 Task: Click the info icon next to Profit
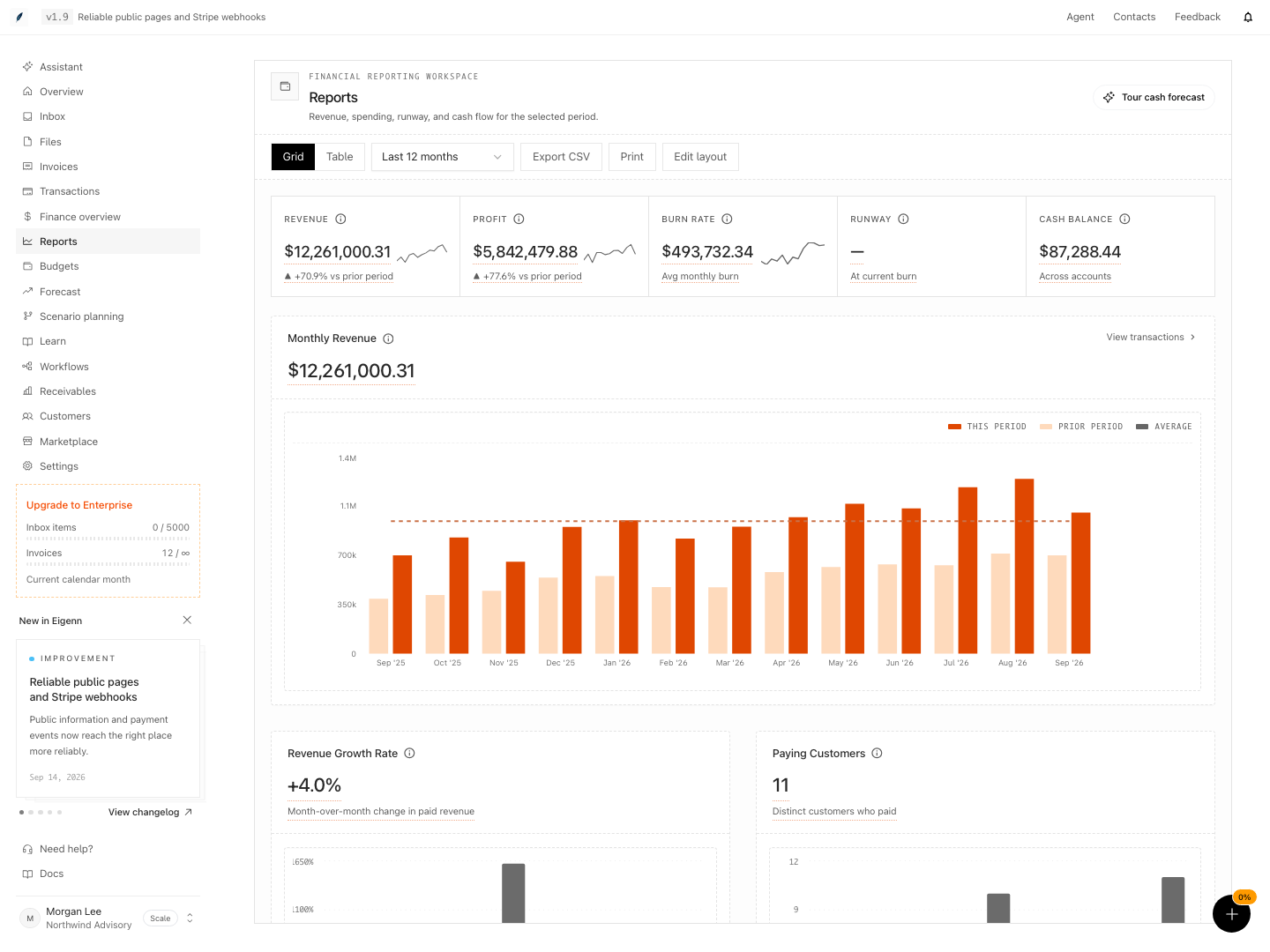(x=519, y=219)
